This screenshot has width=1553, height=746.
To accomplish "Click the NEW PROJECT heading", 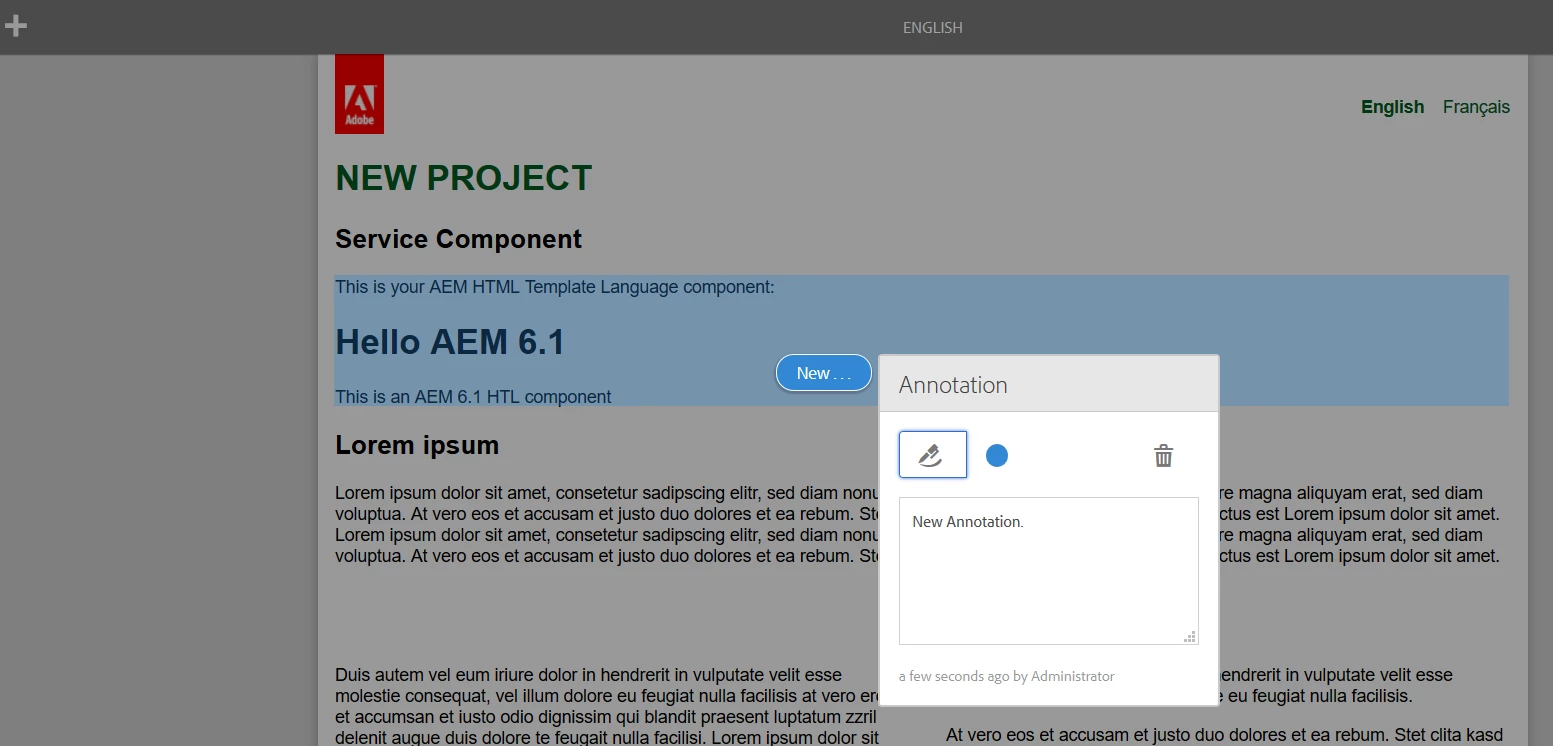I will pyautogui.click(x=464, y=178).
